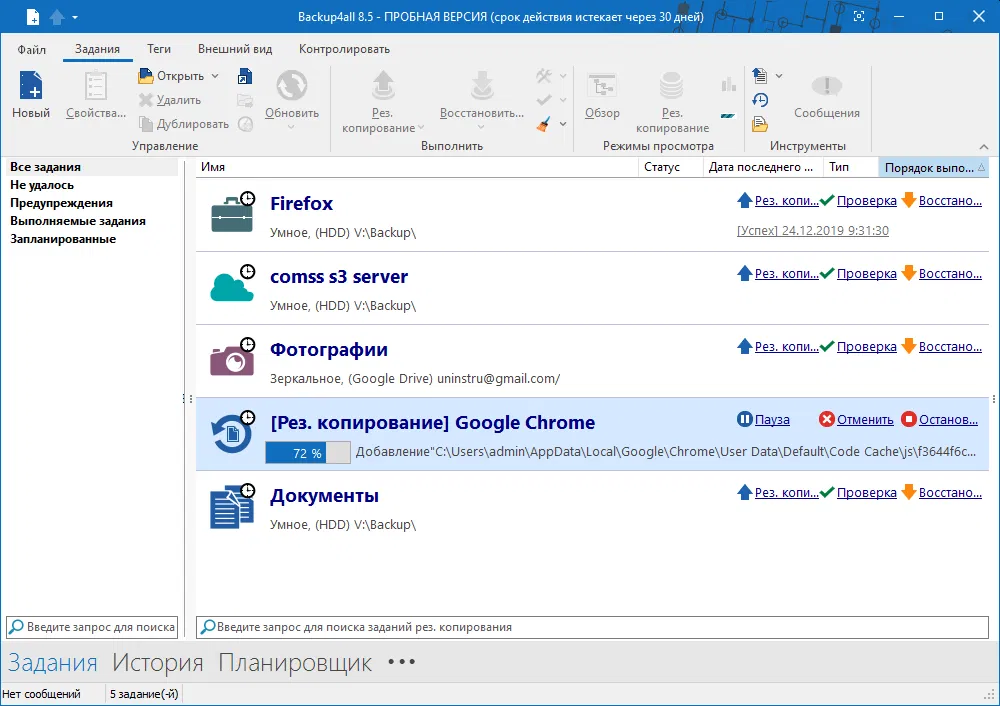Click the Предупреждения filter

click(x=61, y=203)
